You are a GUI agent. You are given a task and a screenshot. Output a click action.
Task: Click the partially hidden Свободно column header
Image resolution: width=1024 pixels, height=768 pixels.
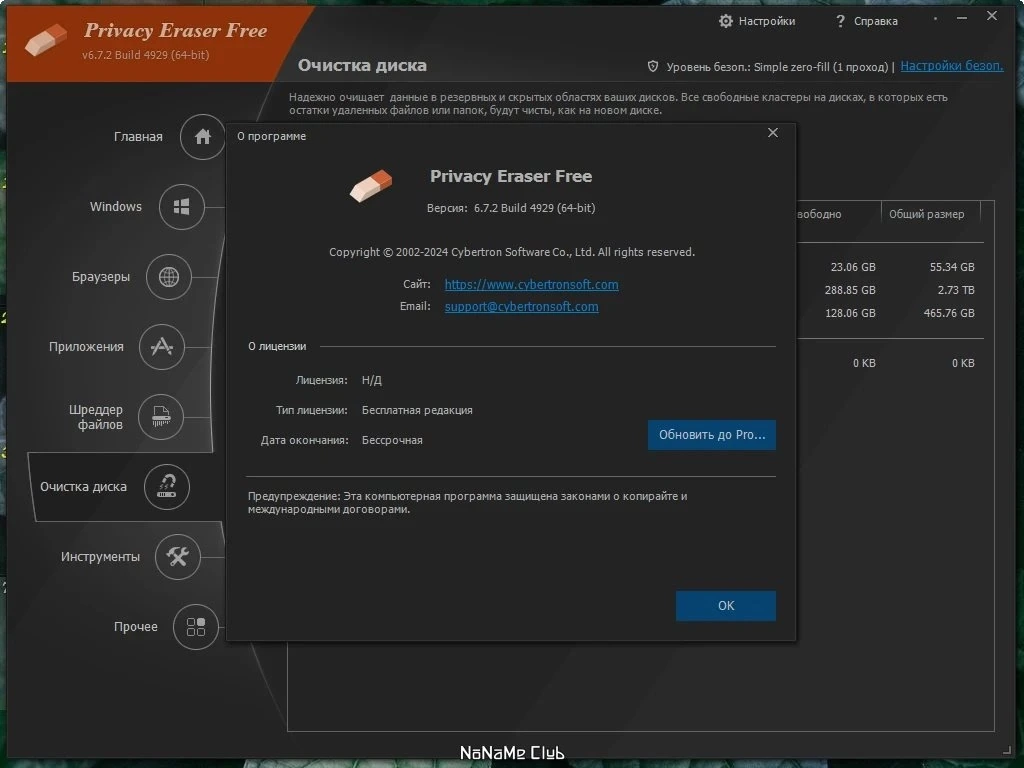[820, 214]
